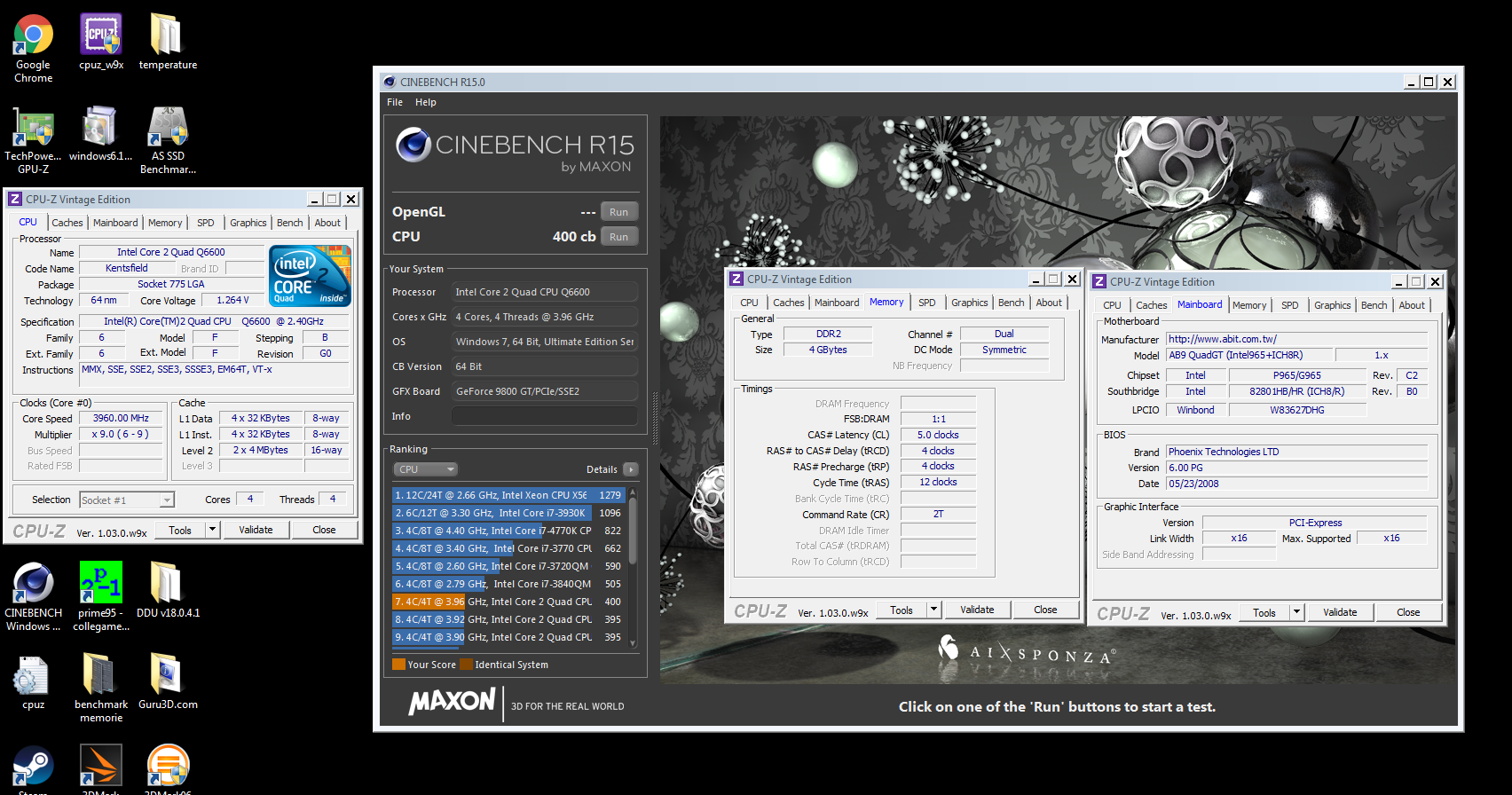The image size is (1512, 795).
Task: Open Guru3D.com folder icon
Action: pyautogui.click(x=168, y=682)
